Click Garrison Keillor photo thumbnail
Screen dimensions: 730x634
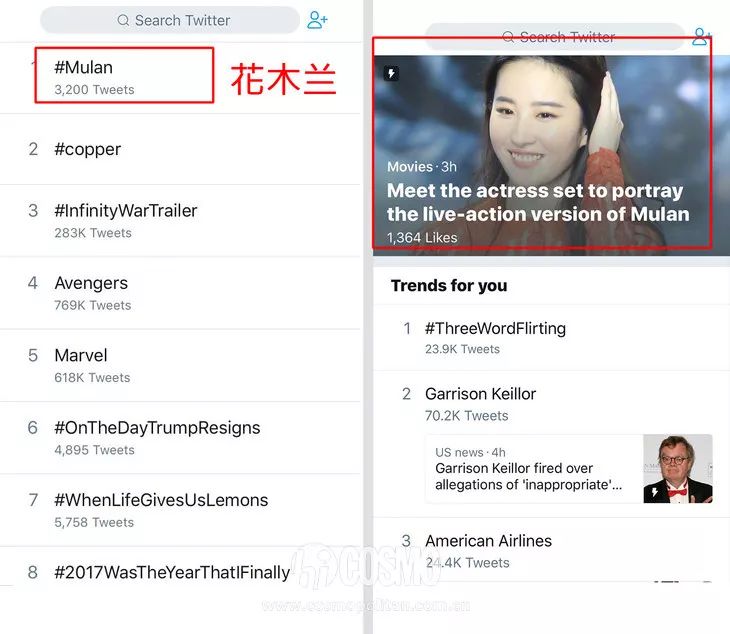pos(678,469)
